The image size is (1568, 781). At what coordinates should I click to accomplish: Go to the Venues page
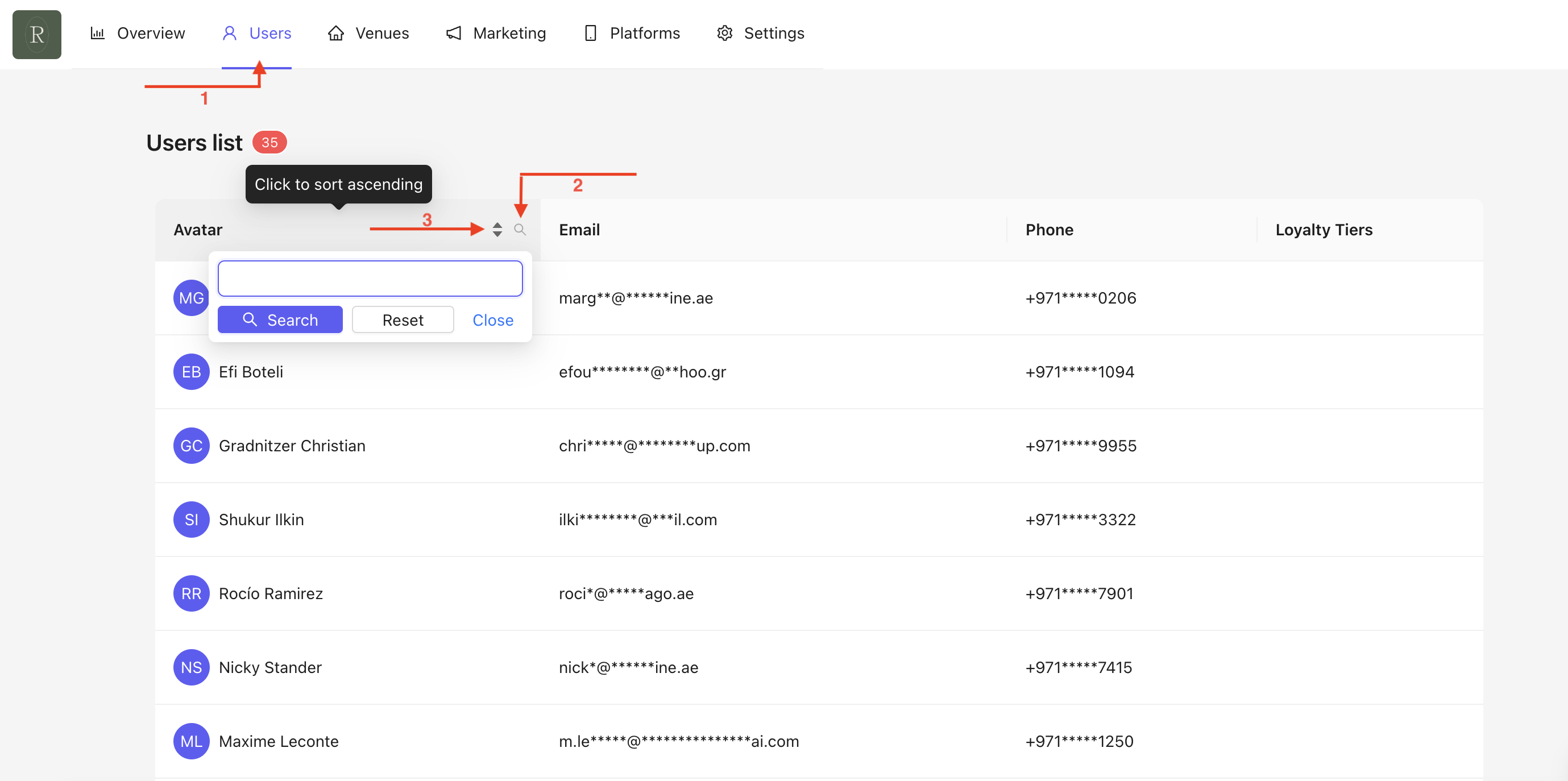[x=368, y=33]
